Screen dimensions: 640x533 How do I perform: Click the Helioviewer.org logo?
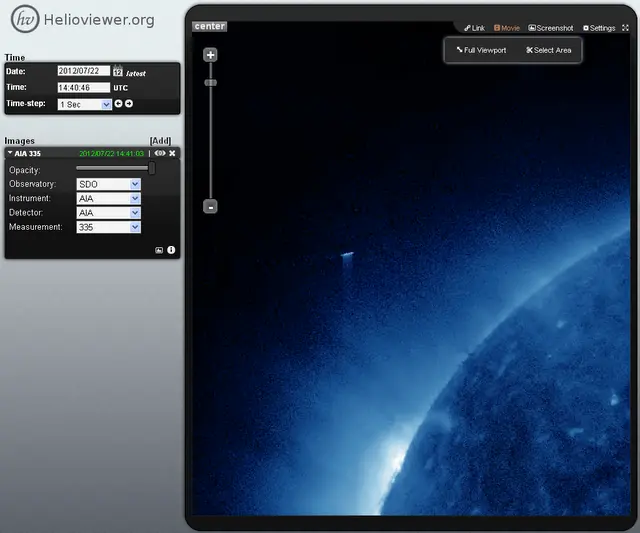pyautogui.click(x=83, y=19)
